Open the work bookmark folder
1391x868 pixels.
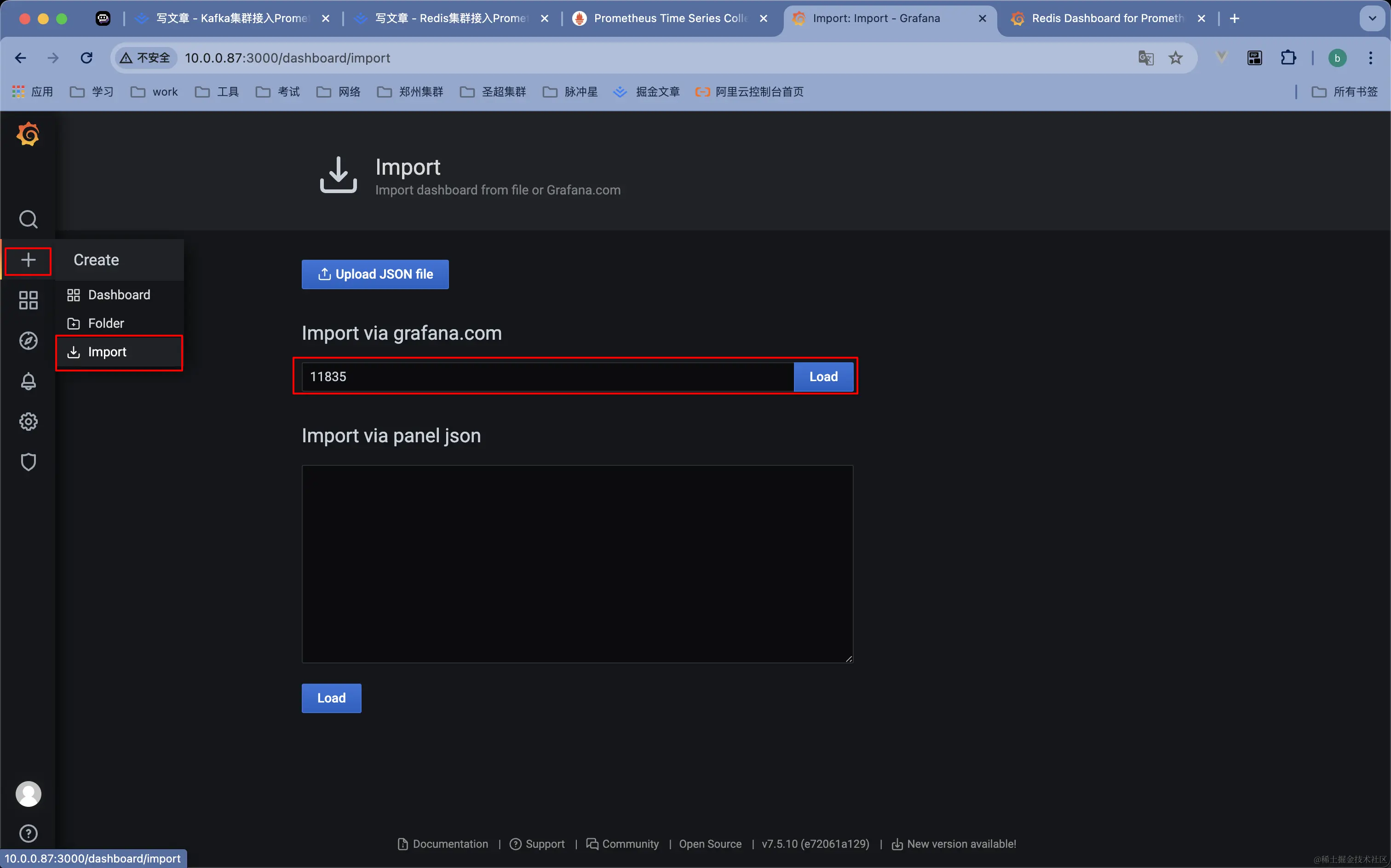tap(155, 92)
